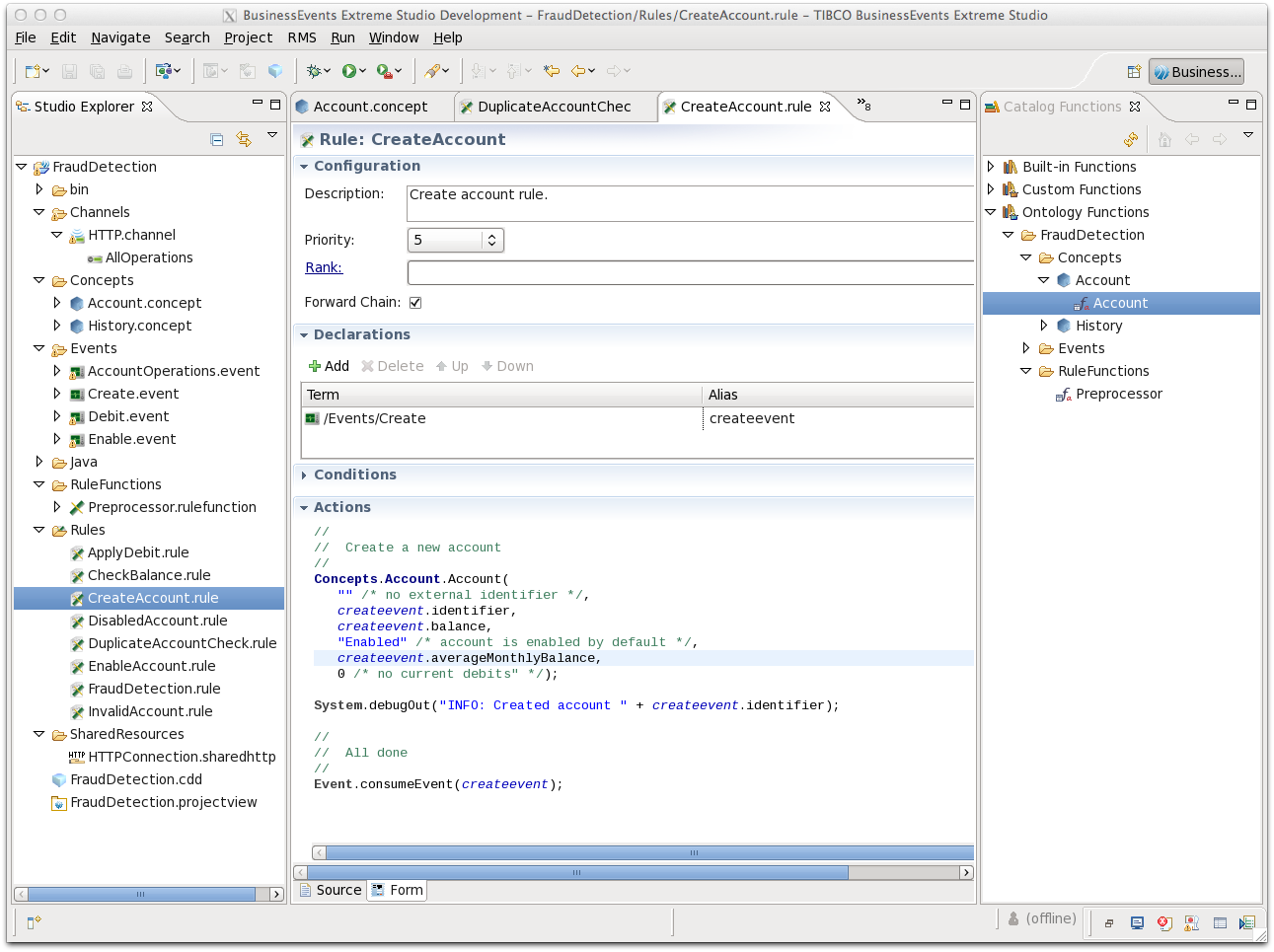The image size is (1274, 952).
Task: Click the green Run icon
Action: tap(349, 71)
